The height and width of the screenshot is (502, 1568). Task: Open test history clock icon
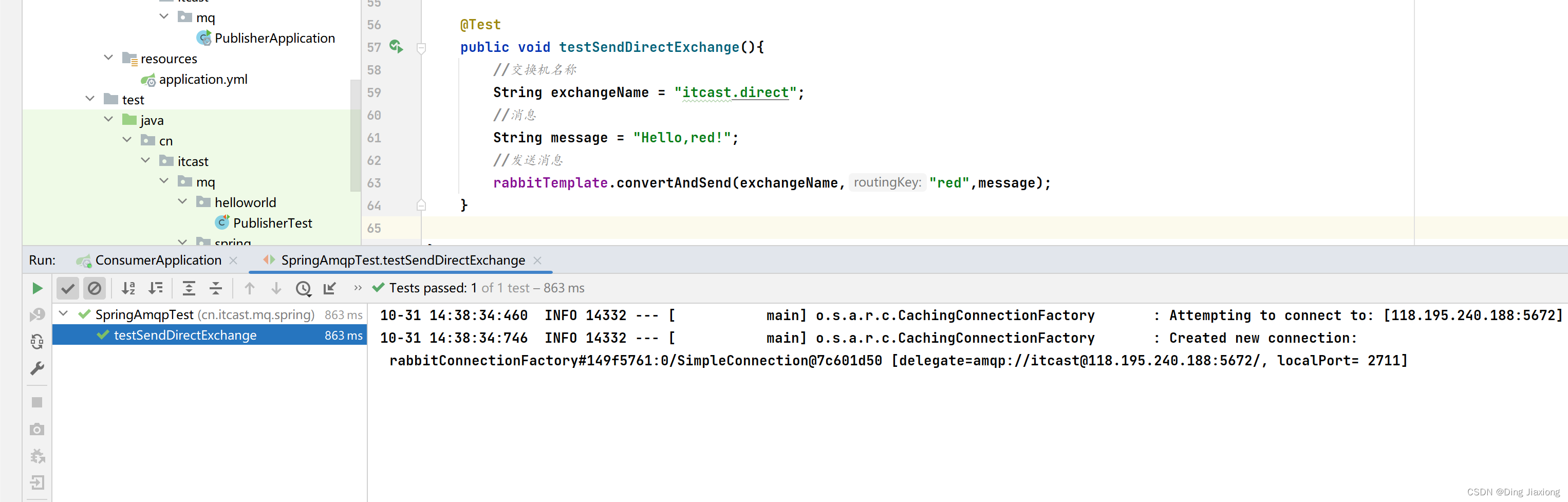click(x=303, y=288)
